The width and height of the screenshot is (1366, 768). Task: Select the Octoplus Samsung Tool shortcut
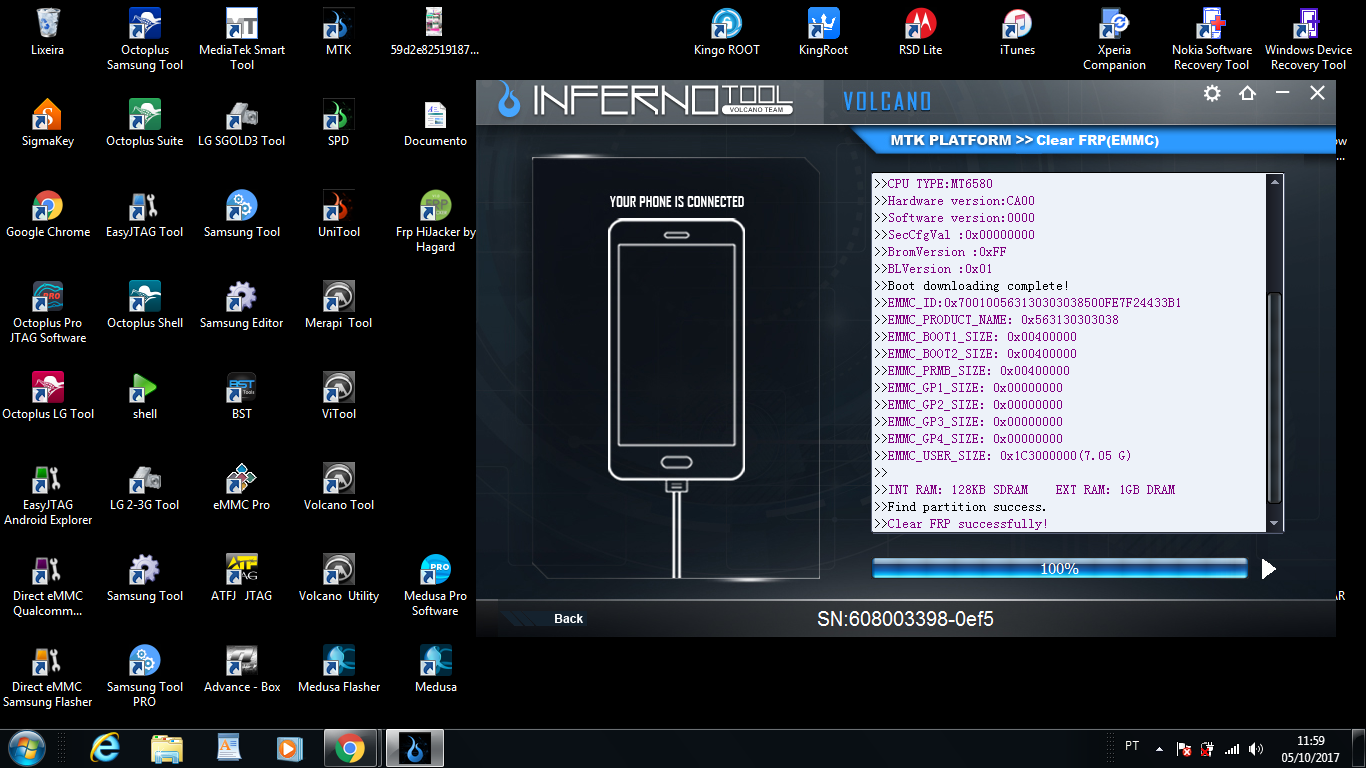click(x=145, y=39)
